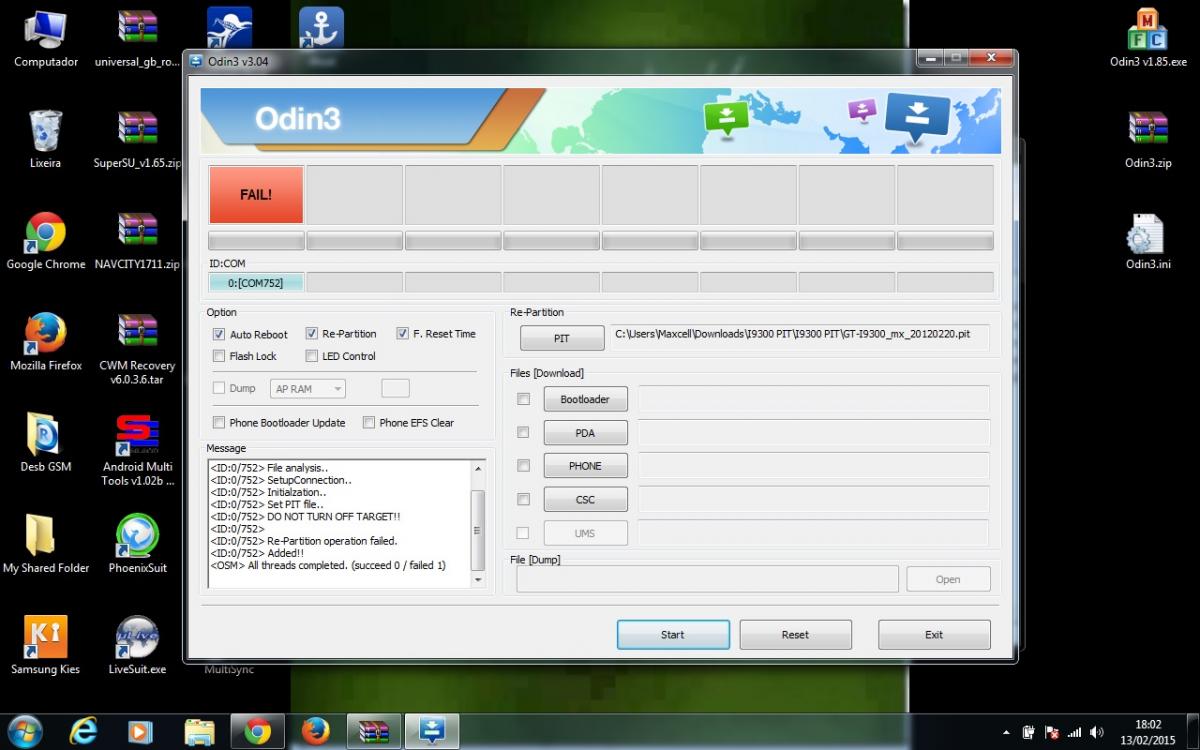Click the Exit button in Odin3
This screenshot has height=750, width=1200.
[x=934, y=634]
